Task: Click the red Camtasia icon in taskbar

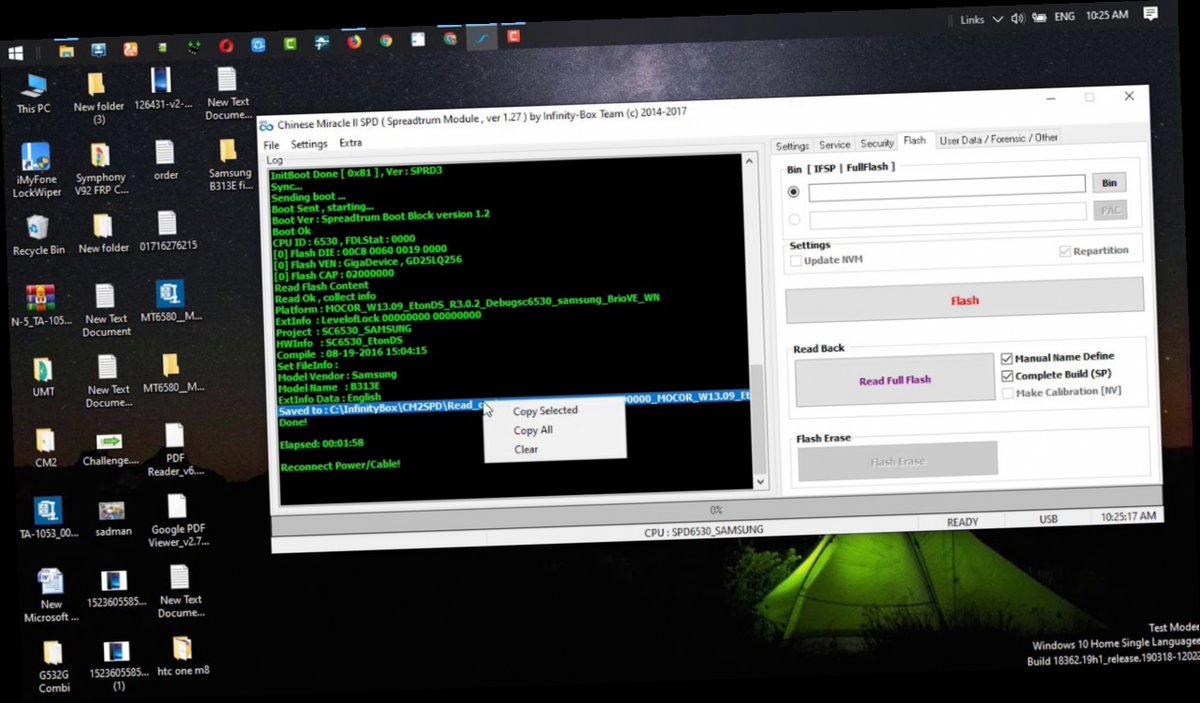Action: 513,36
